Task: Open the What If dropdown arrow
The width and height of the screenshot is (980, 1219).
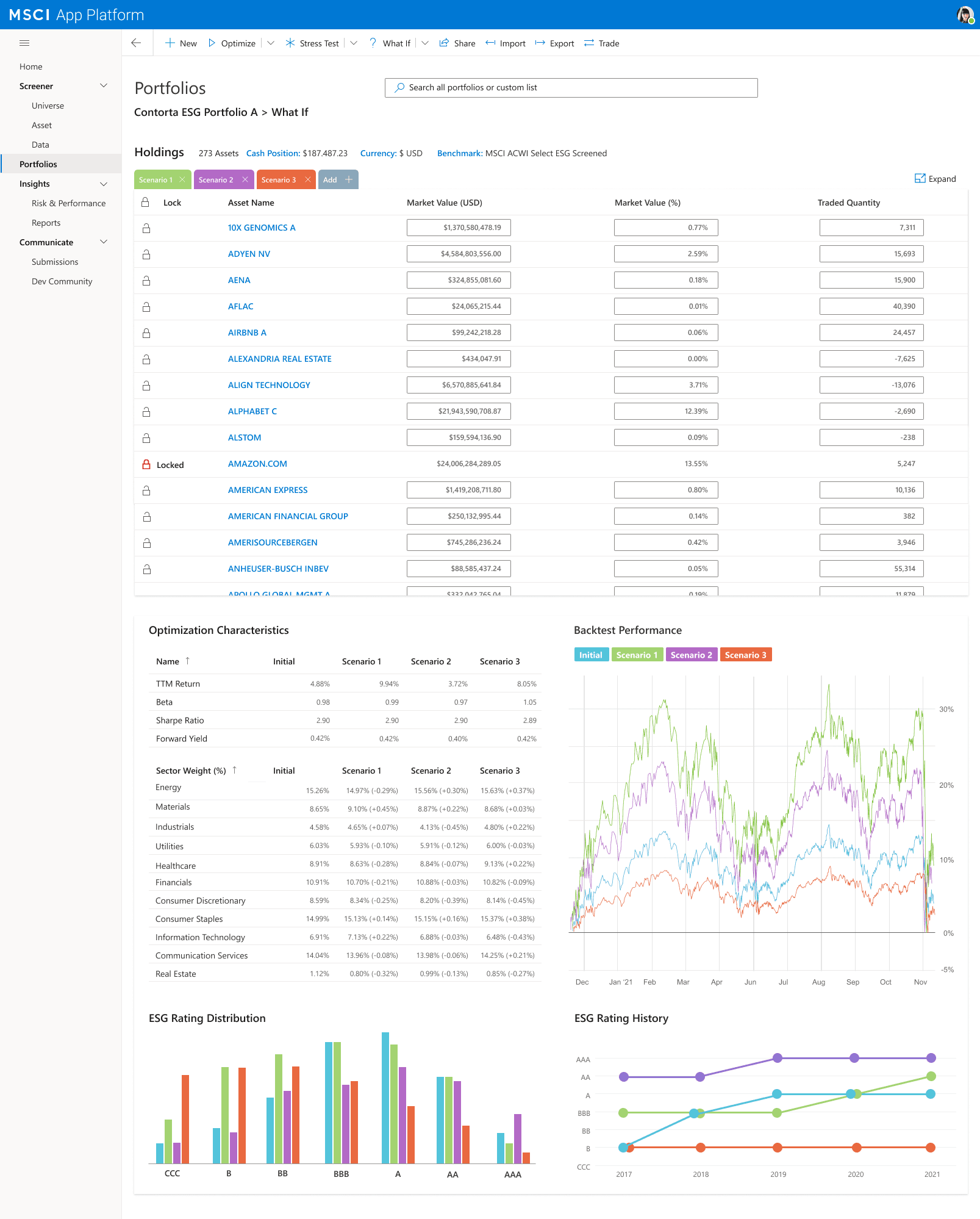Action: tap(425, 43)
